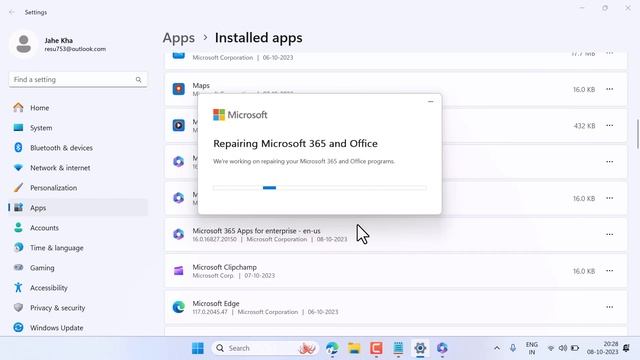This screenshot has height=360, width=640.
Task: Open Microsoft 365 from the taskbar
Action: [x=442, y=348]
